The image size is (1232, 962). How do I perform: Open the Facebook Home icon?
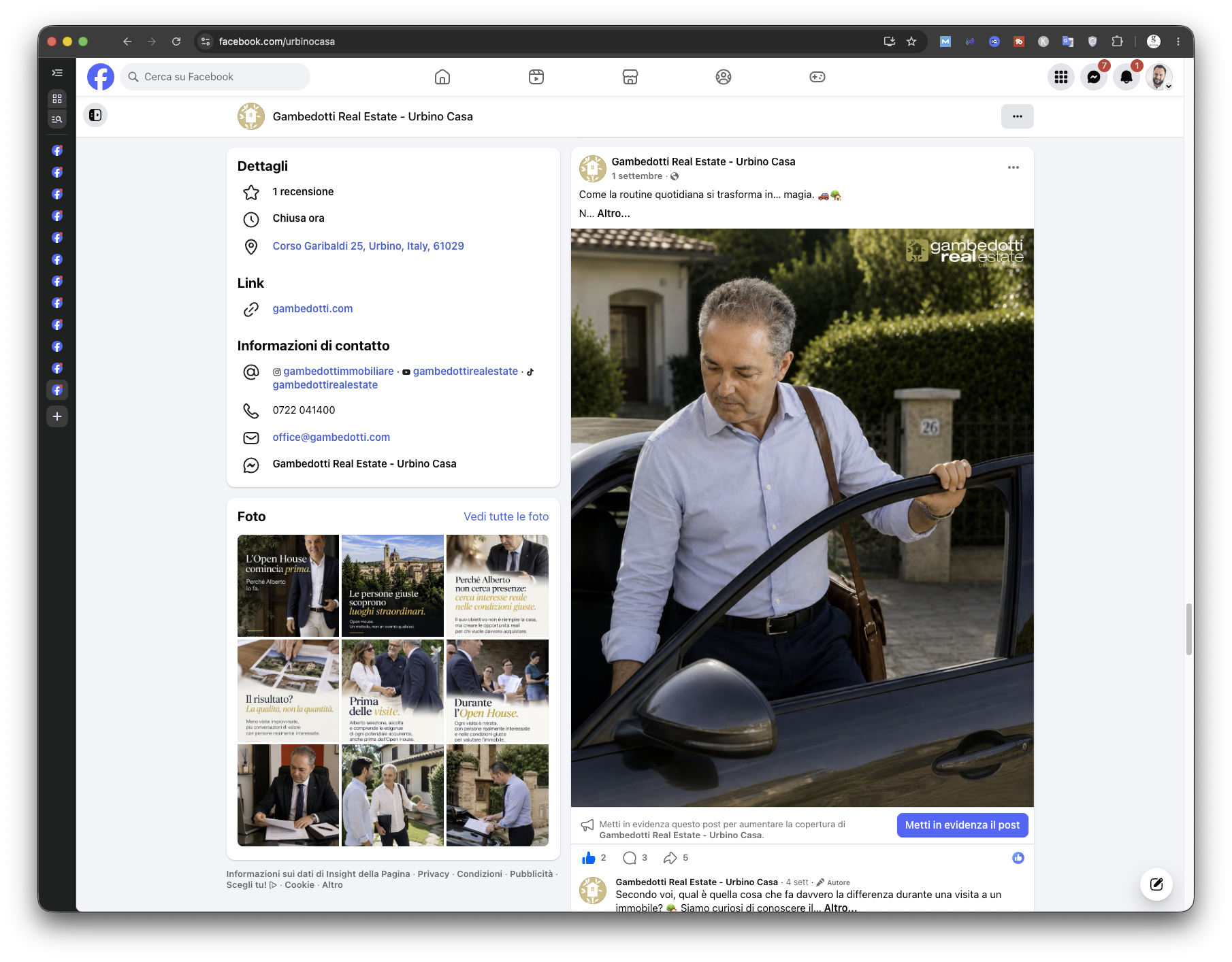pyautogui.click(x=442, y=77)
